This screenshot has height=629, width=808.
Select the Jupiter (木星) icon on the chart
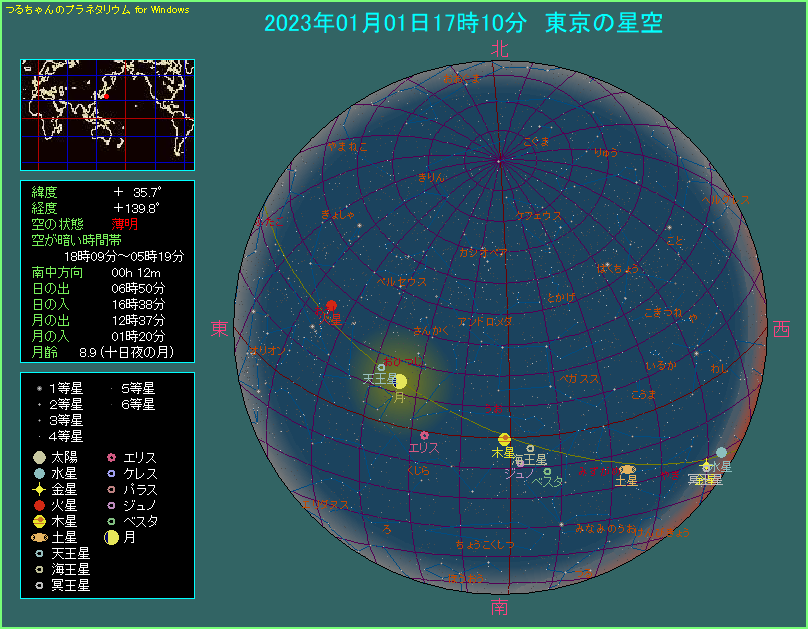pyautogui.click(x=505, y=439)
